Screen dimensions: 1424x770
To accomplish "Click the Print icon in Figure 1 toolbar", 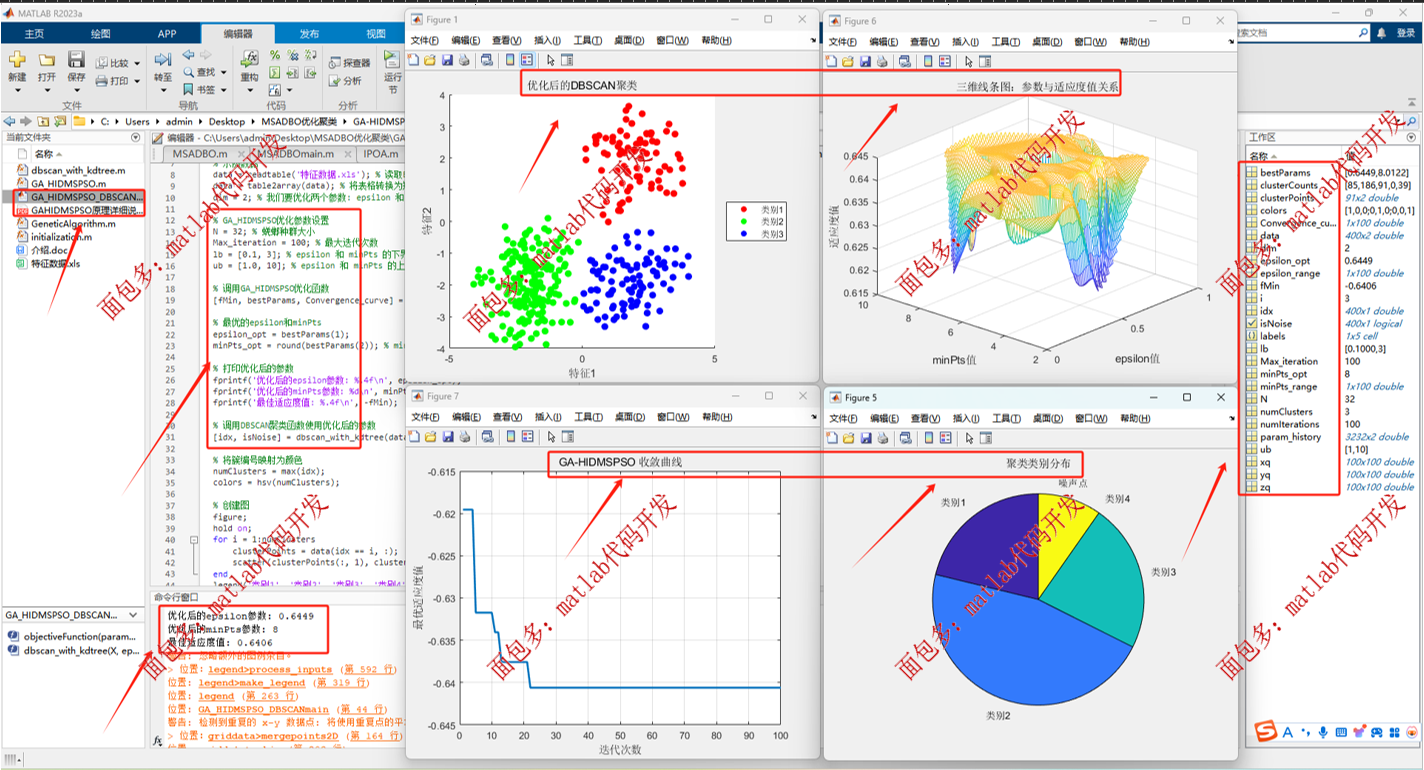I will tap(463, 60).
